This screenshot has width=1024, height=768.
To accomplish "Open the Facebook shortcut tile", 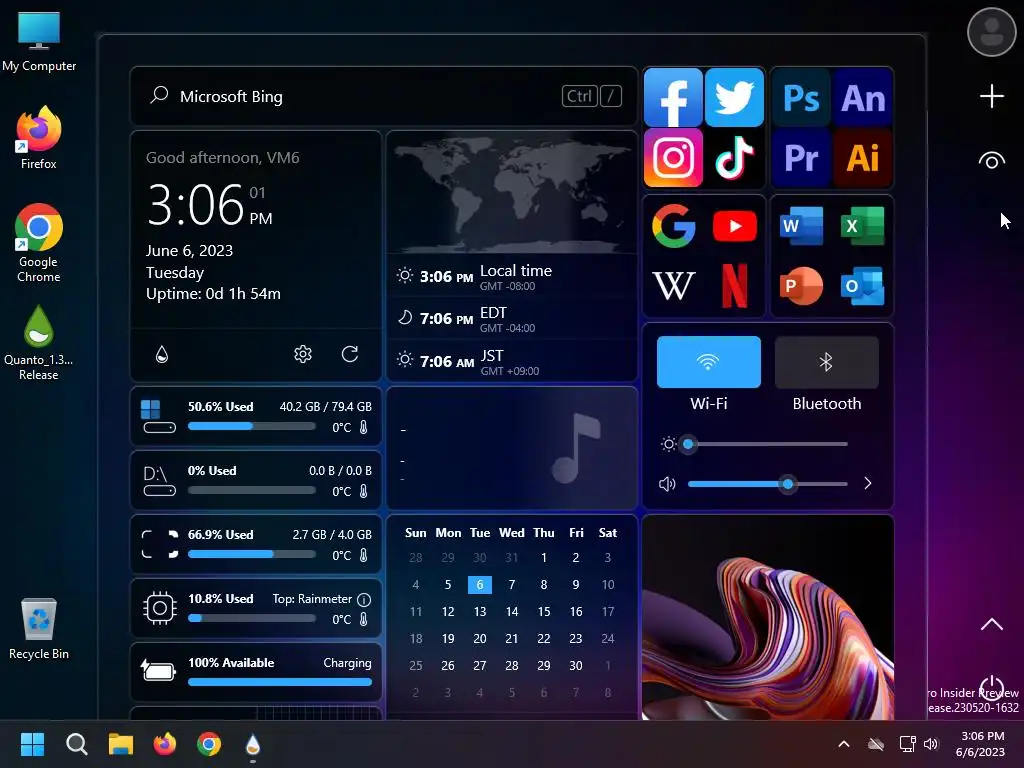I will tap(673, 97).
